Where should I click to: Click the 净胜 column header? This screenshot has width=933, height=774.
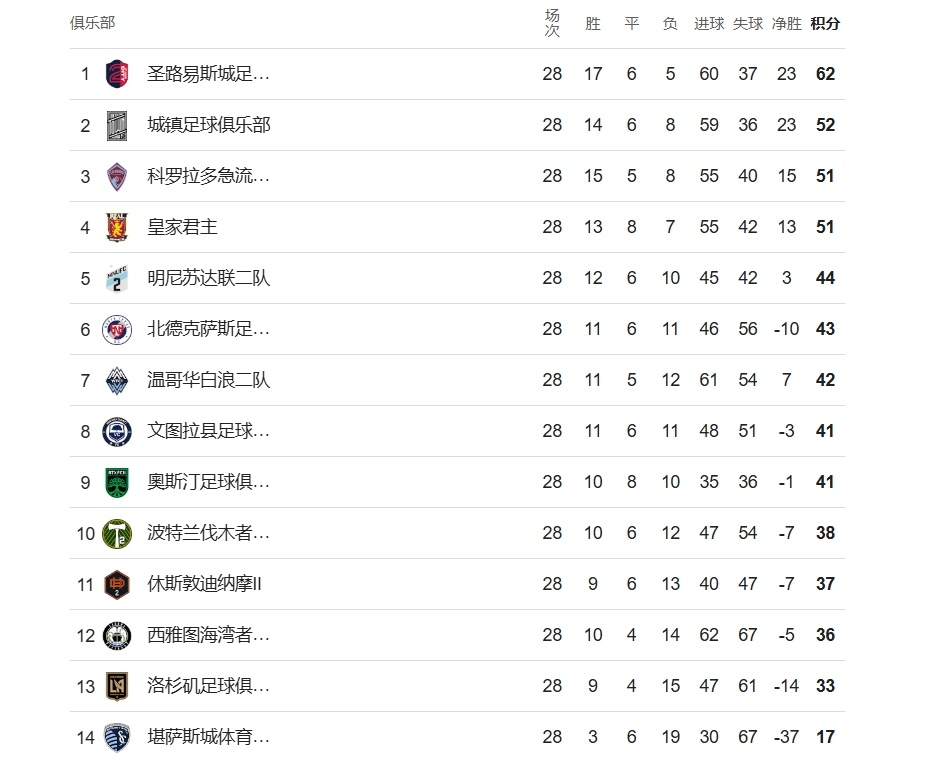(x=786, y=24)
